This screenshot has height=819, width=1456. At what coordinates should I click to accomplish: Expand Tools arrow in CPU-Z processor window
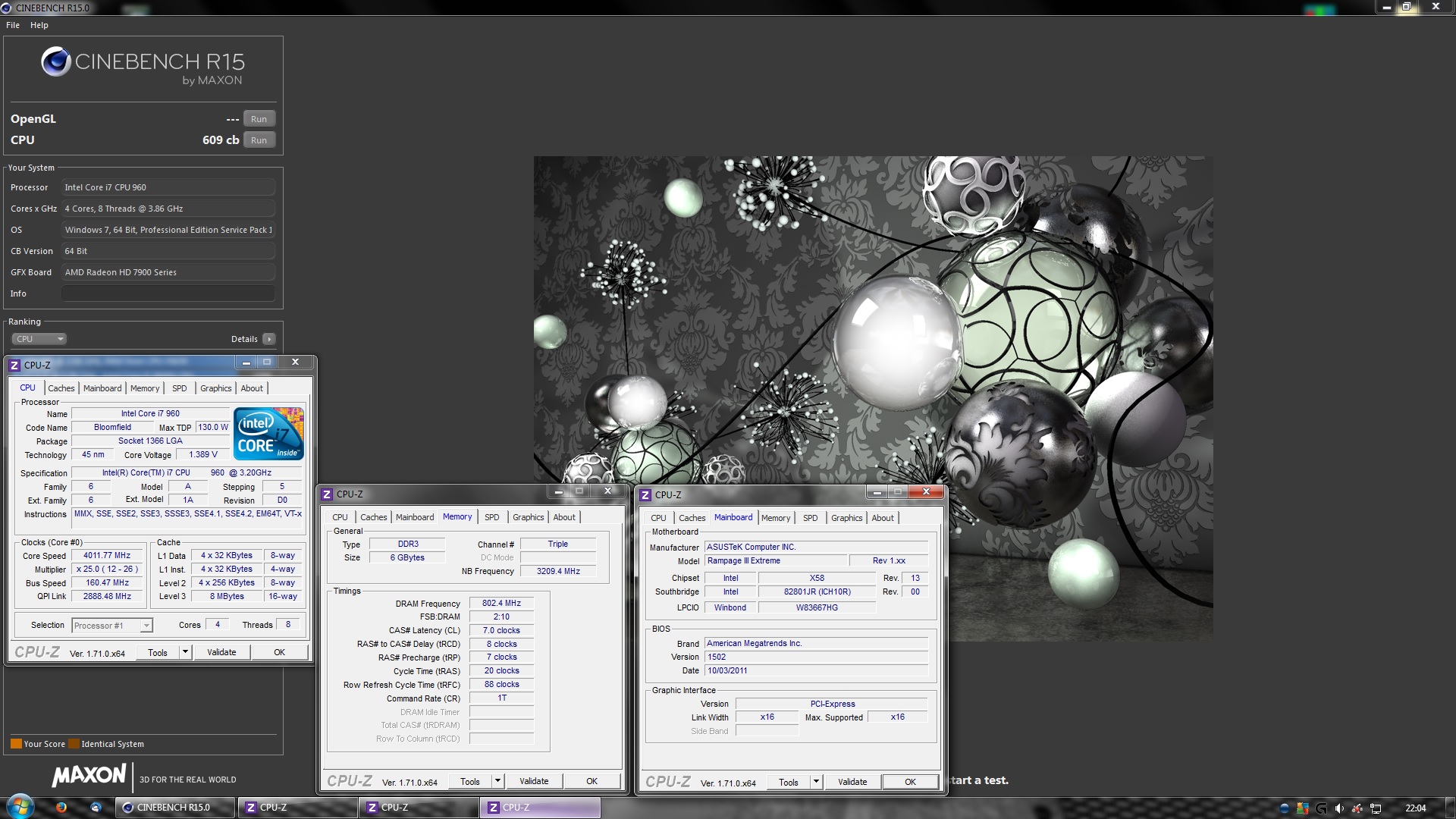(185, 652)
